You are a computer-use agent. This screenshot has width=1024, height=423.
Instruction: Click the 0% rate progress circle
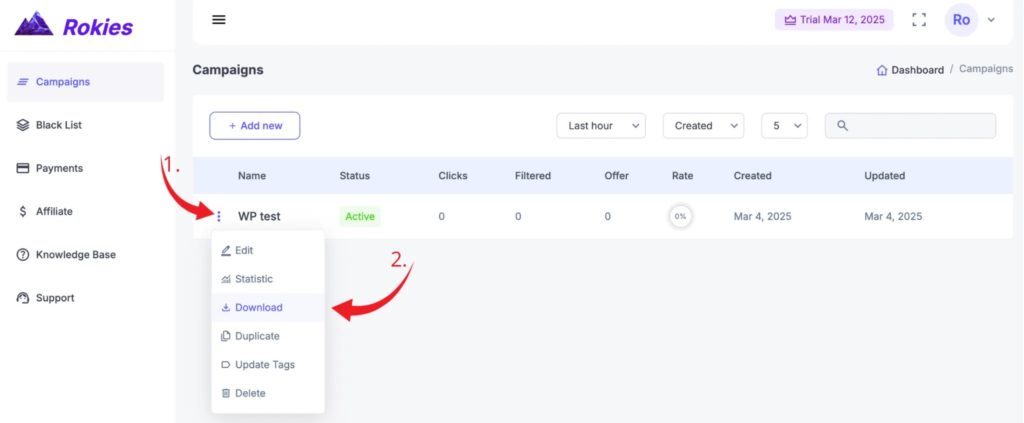coord(680,216)
